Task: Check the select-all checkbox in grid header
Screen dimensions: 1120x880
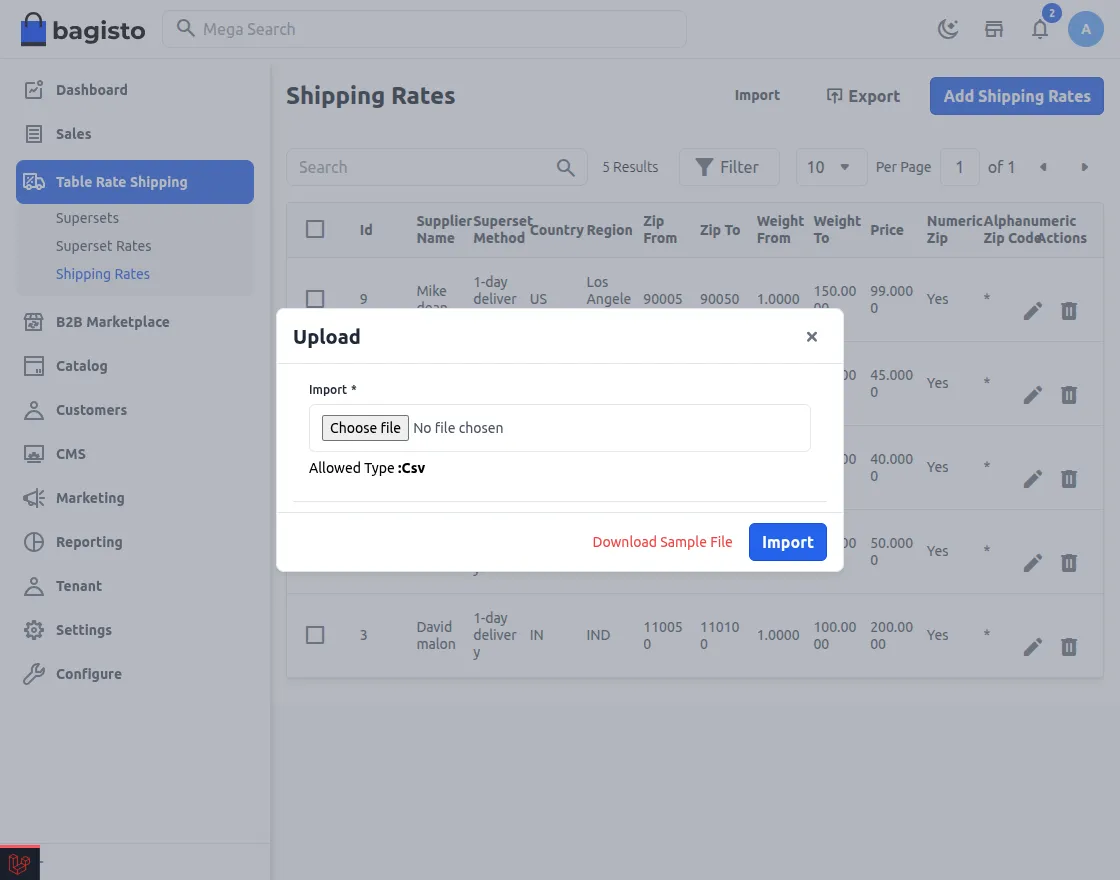Action: (315, 229)
